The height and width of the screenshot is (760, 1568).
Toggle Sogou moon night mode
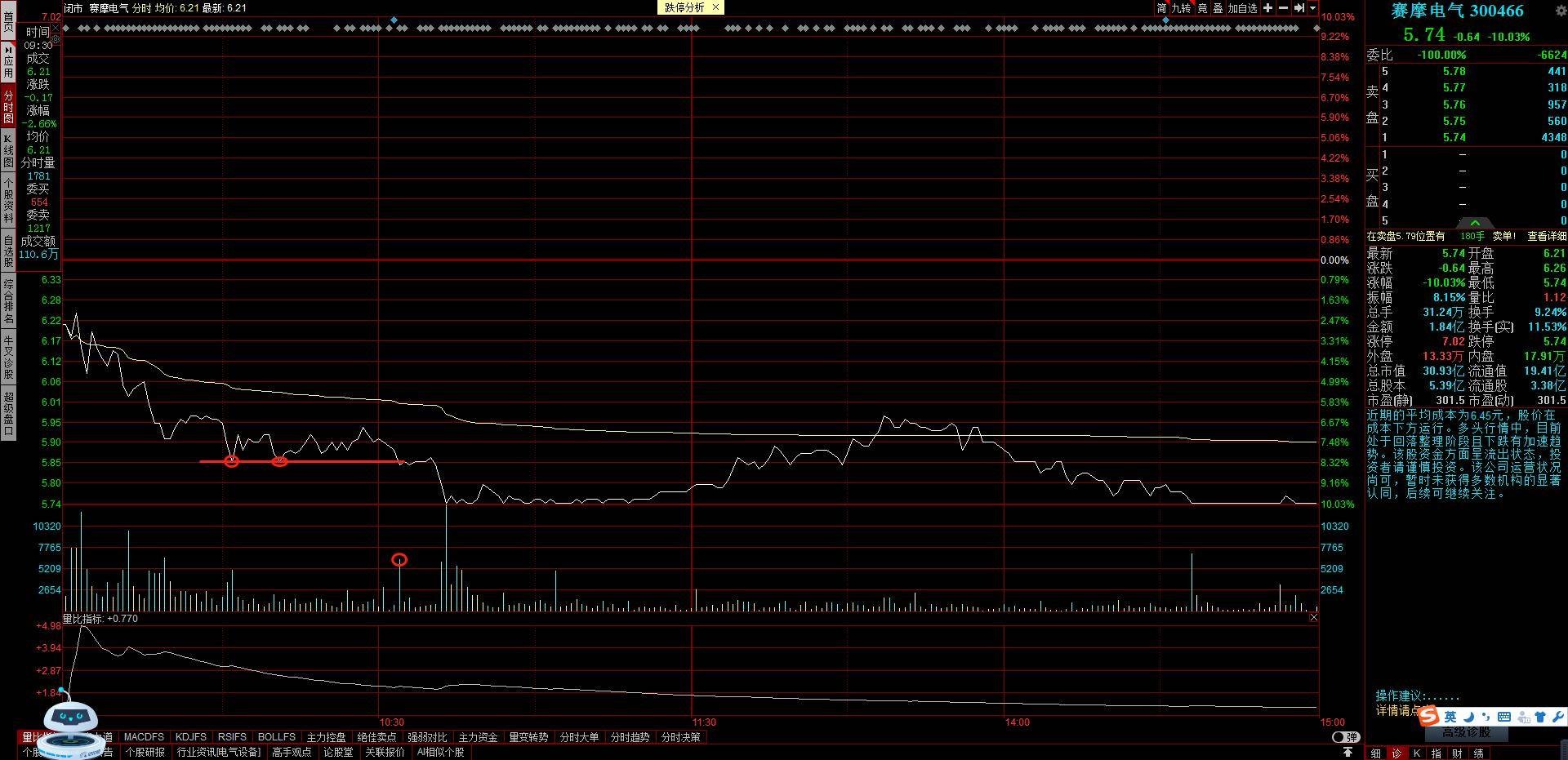click(x=1468, y=717)
